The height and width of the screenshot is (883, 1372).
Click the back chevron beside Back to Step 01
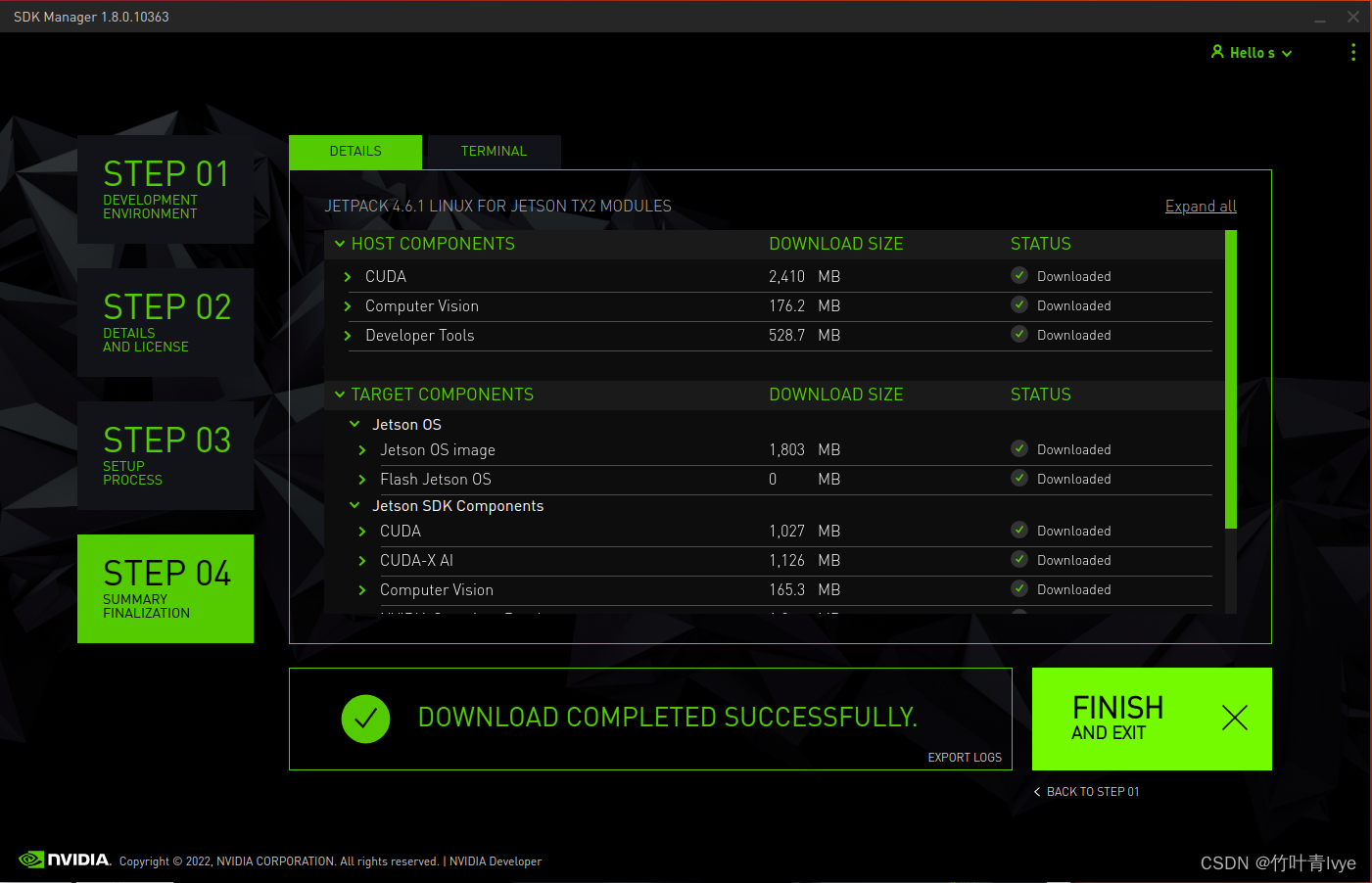pyautogui.click(x=1036, y=791)
